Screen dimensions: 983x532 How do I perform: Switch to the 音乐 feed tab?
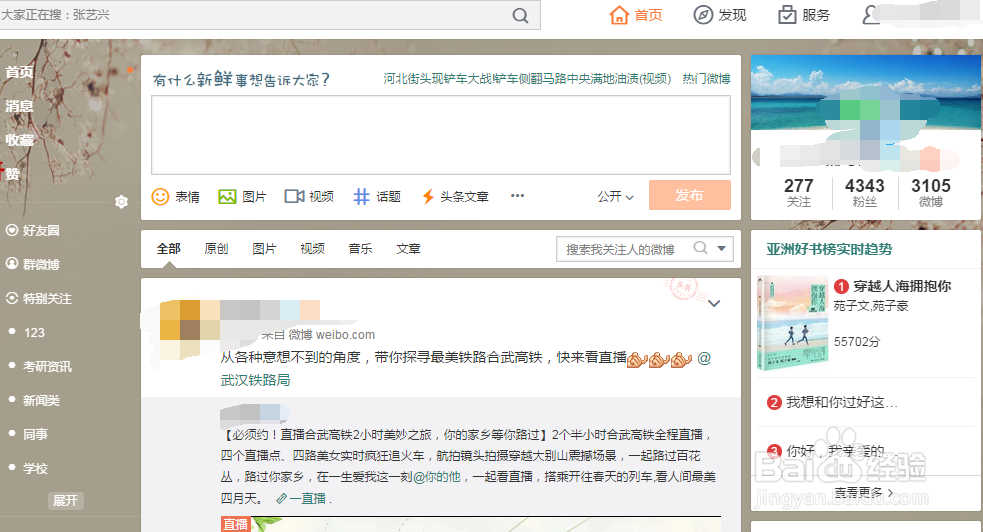360,249
